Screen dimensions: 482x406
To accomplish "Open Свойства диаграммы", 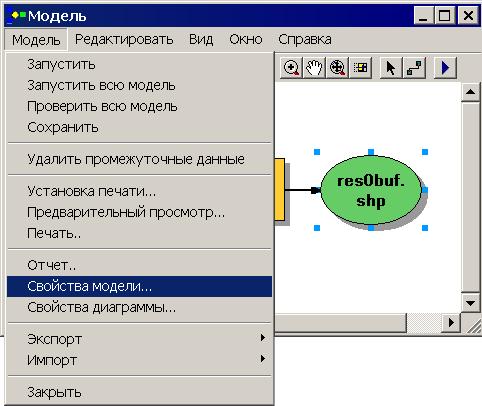I will coord(139,307).
